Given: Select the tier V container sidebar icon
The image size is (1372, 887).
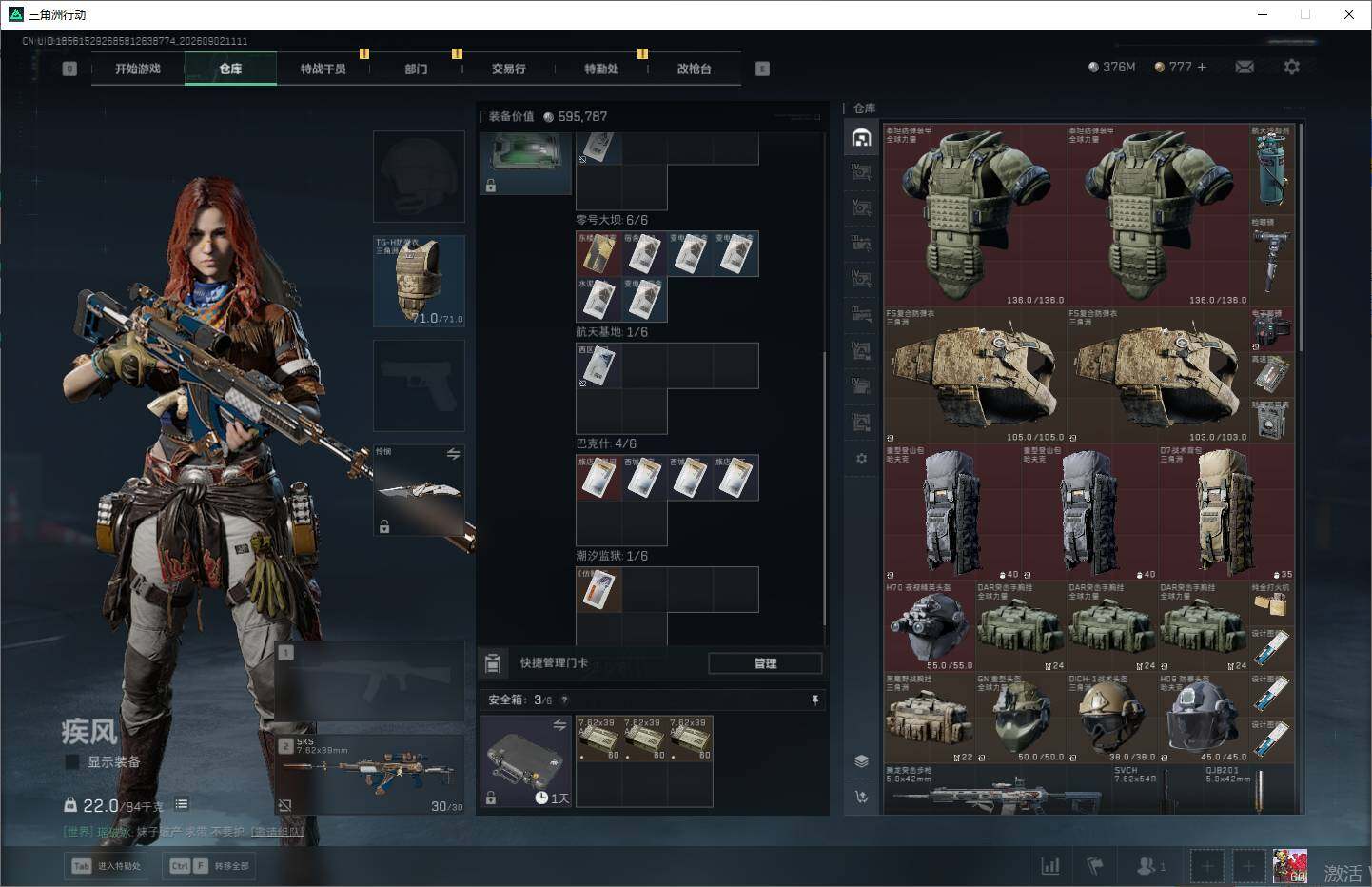Looking at the screenshot, I should [861, 207].
